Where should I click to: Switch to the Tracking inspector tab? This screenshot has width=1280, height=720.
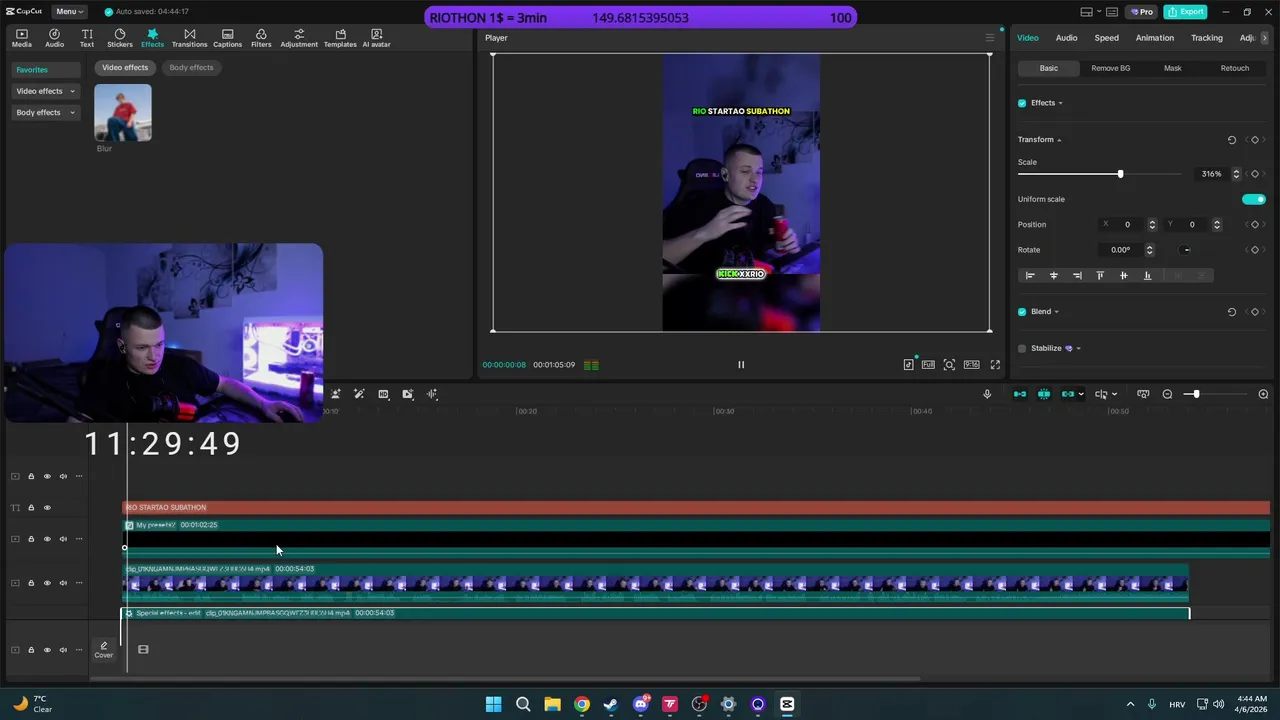1206,38
